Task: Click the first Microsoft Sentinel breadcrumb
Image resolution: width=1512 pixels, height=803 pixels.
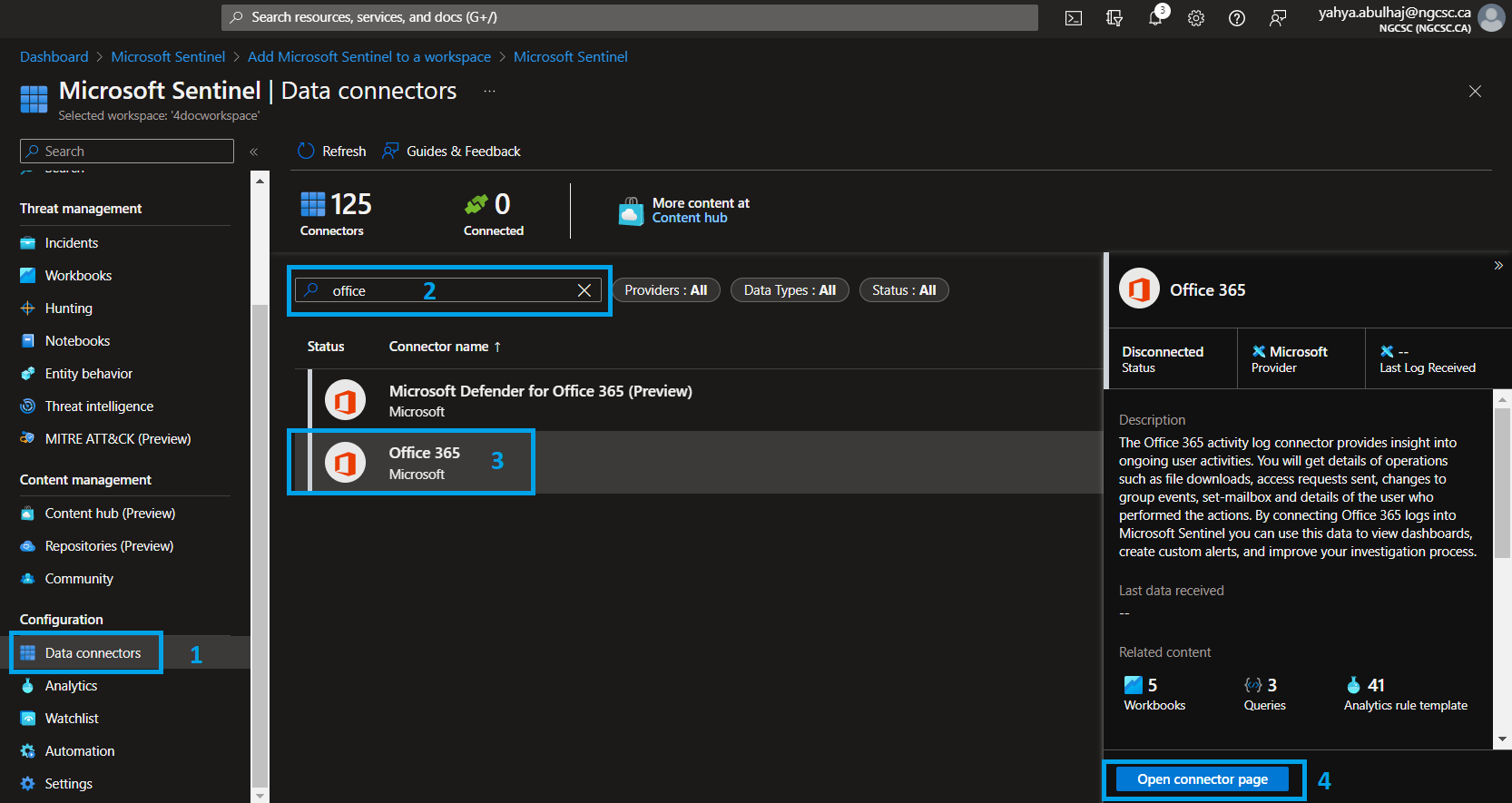Action: pyautogui.click(x=168, y=56)
